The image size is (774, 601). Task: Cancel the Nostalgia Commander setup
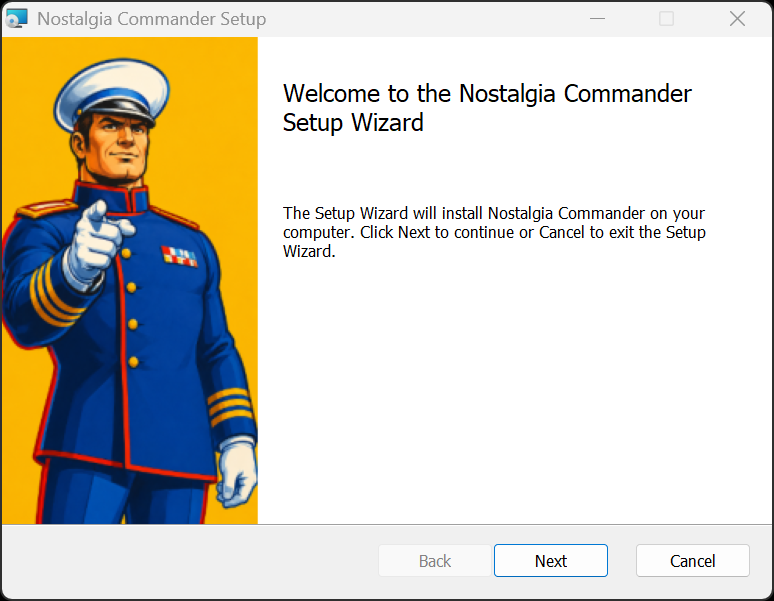point(693,561)
